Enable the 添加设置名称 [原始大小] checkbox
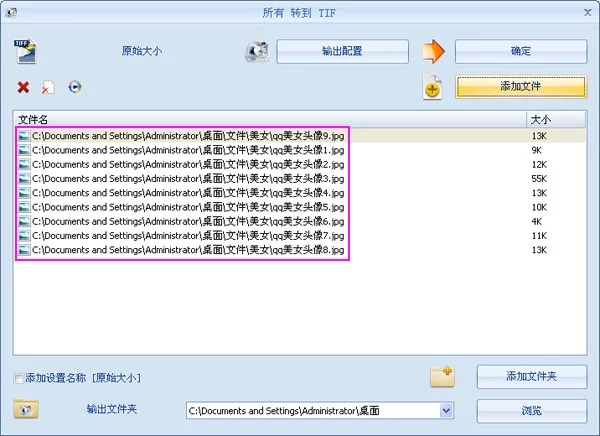This screenshot has width=600, height=436. point(18,378)
